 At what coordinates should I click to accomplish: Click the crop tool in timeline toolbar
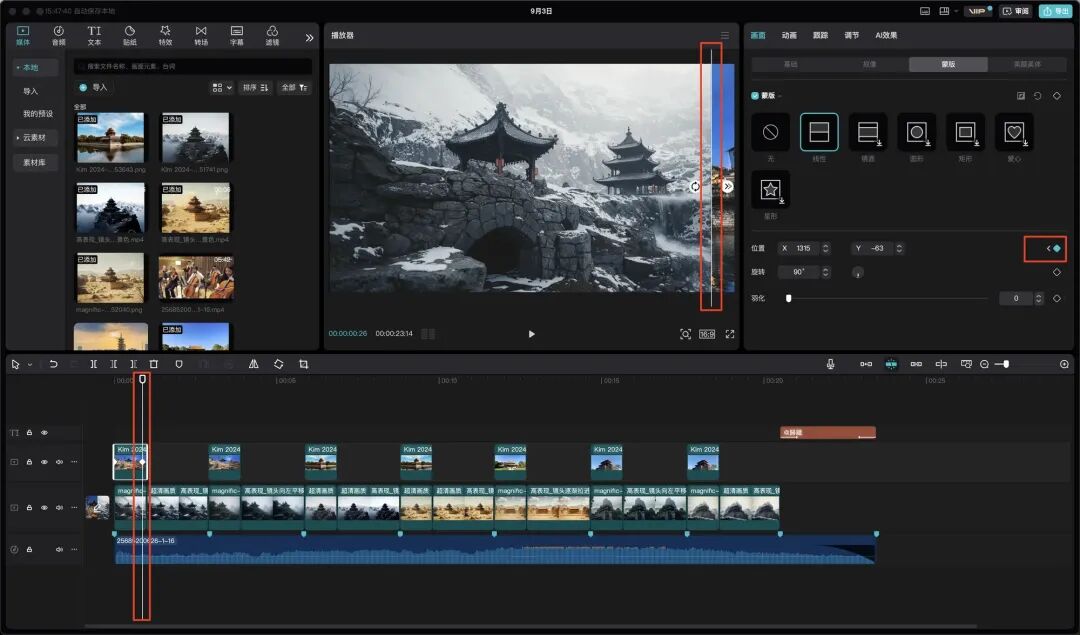click(304, 364)
